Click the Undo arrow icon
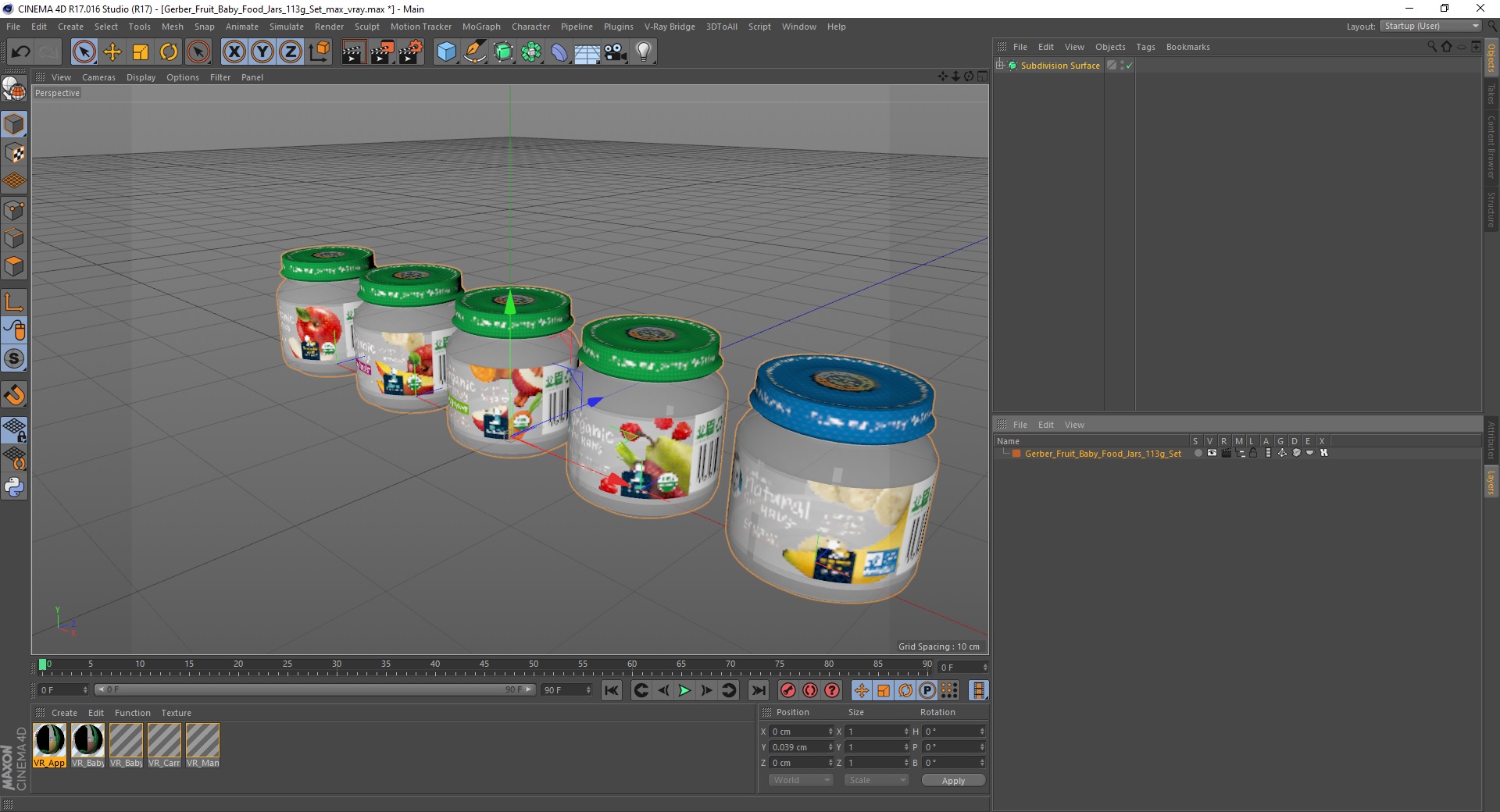 point(21,52)
